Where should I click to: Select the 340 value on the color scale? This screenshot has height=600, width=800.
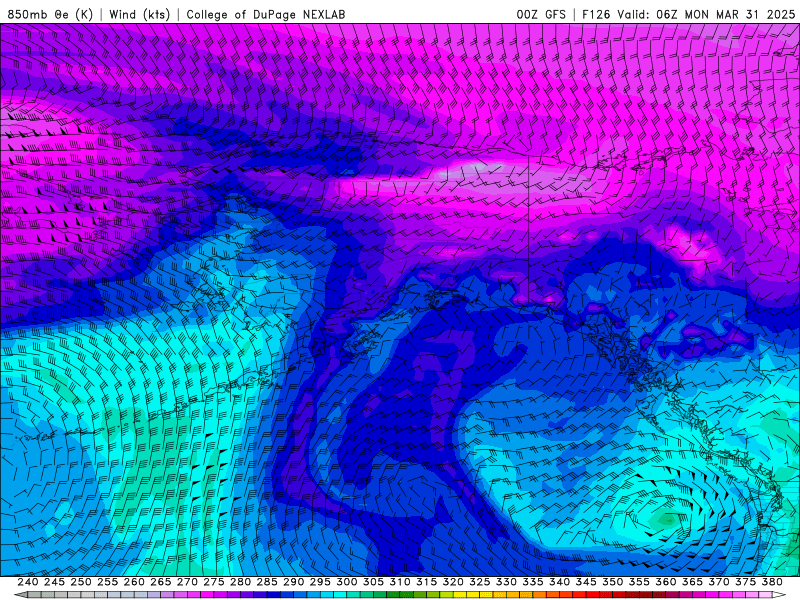point(559,582)
